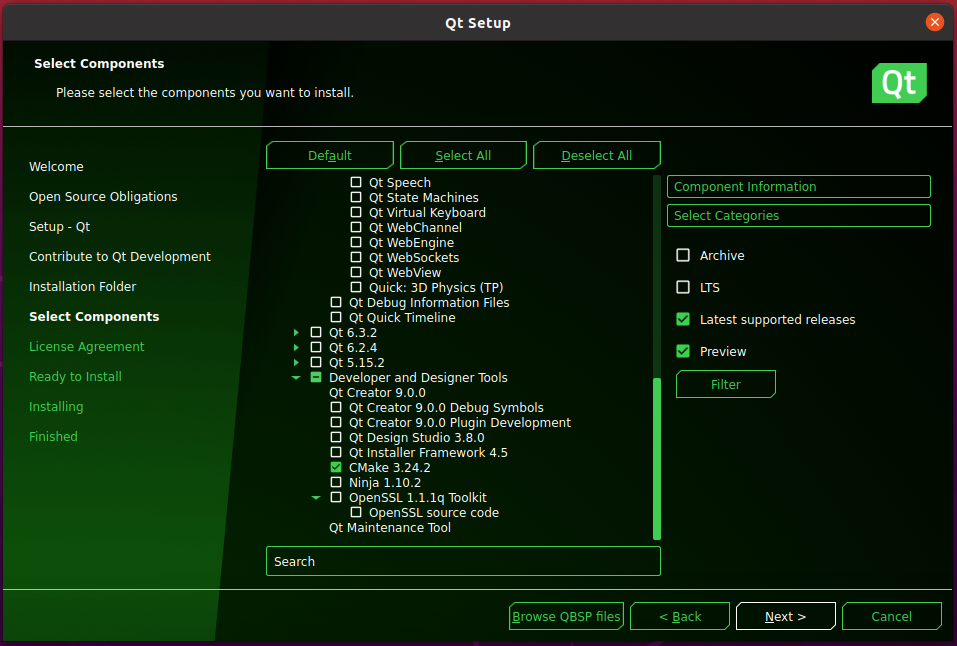Image resolution: width=957 pixels, height=646 pixels.
Task: Proceed with the Next button
Action: (785, 616)
